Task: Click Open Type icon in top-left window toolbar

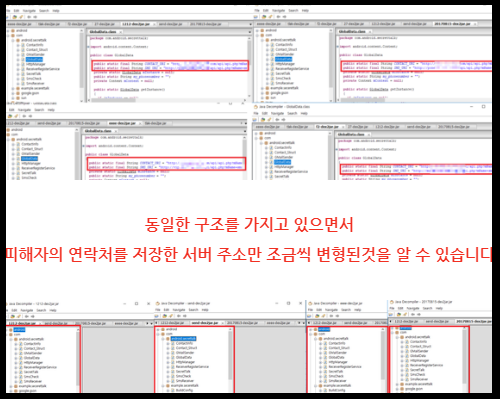Action: tap(15, 17)
